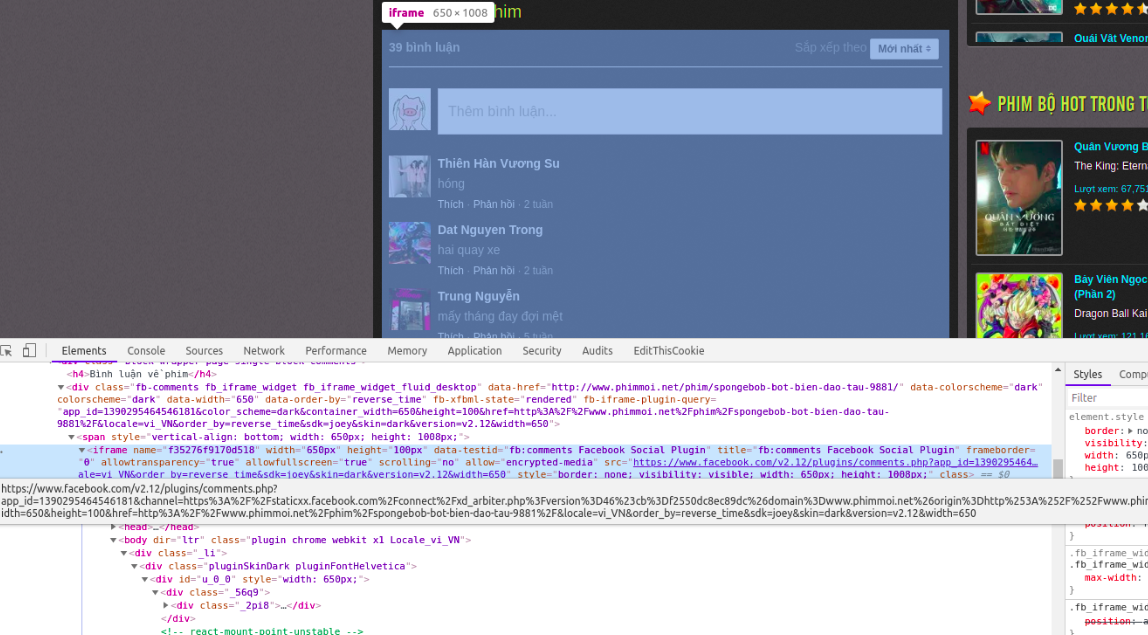Switch to the Application tab
This screenshot has height=635, width=1148.
pyautogui.click(x=474, y=351)
